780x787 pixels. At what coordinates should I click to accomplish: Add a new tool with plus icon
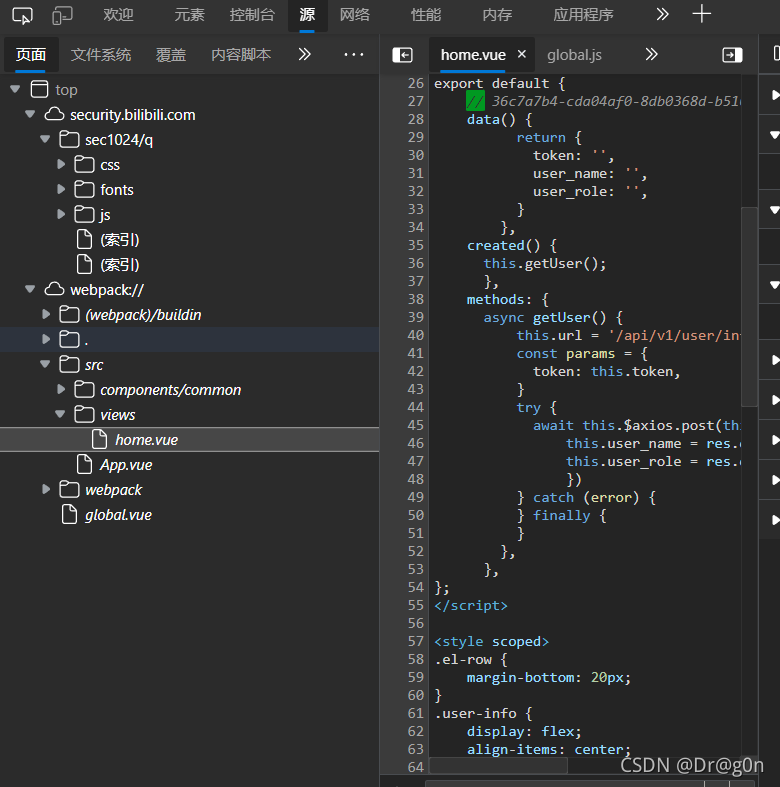pos(701,14)
